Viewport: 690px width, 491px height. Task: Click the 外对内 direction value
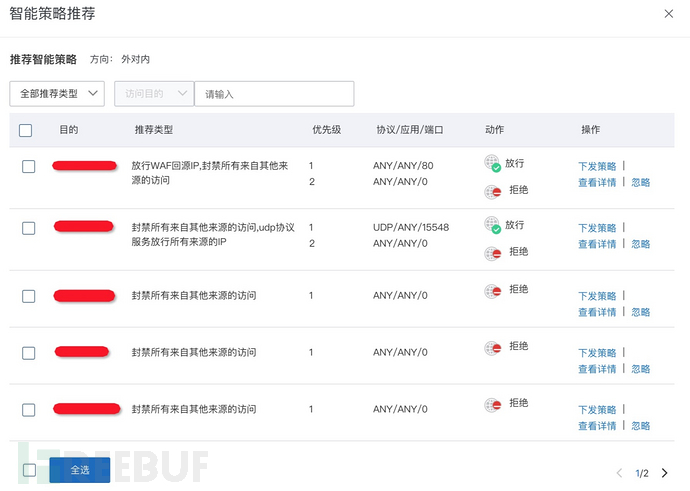point(136,59)
